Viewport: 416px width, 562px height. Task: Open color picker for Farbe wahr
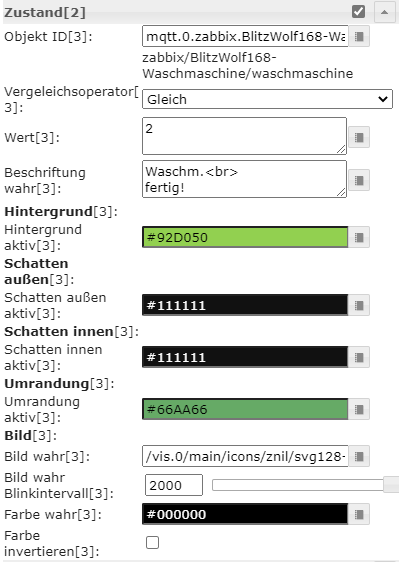(x=359, y=514)
